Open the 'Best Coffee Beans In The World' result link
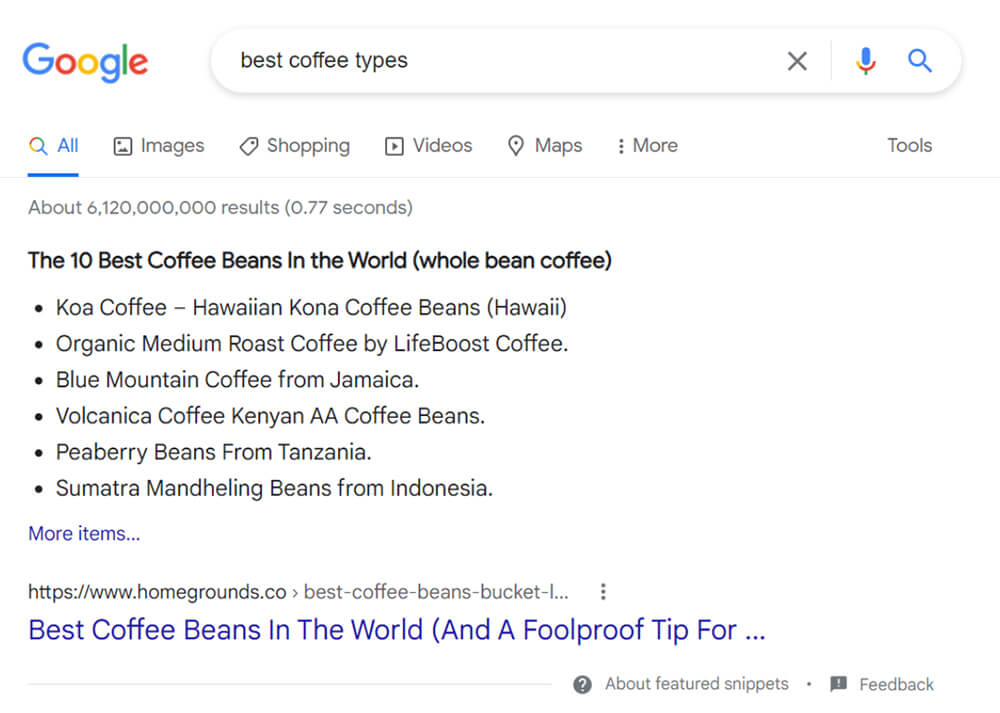 (397, 630)
